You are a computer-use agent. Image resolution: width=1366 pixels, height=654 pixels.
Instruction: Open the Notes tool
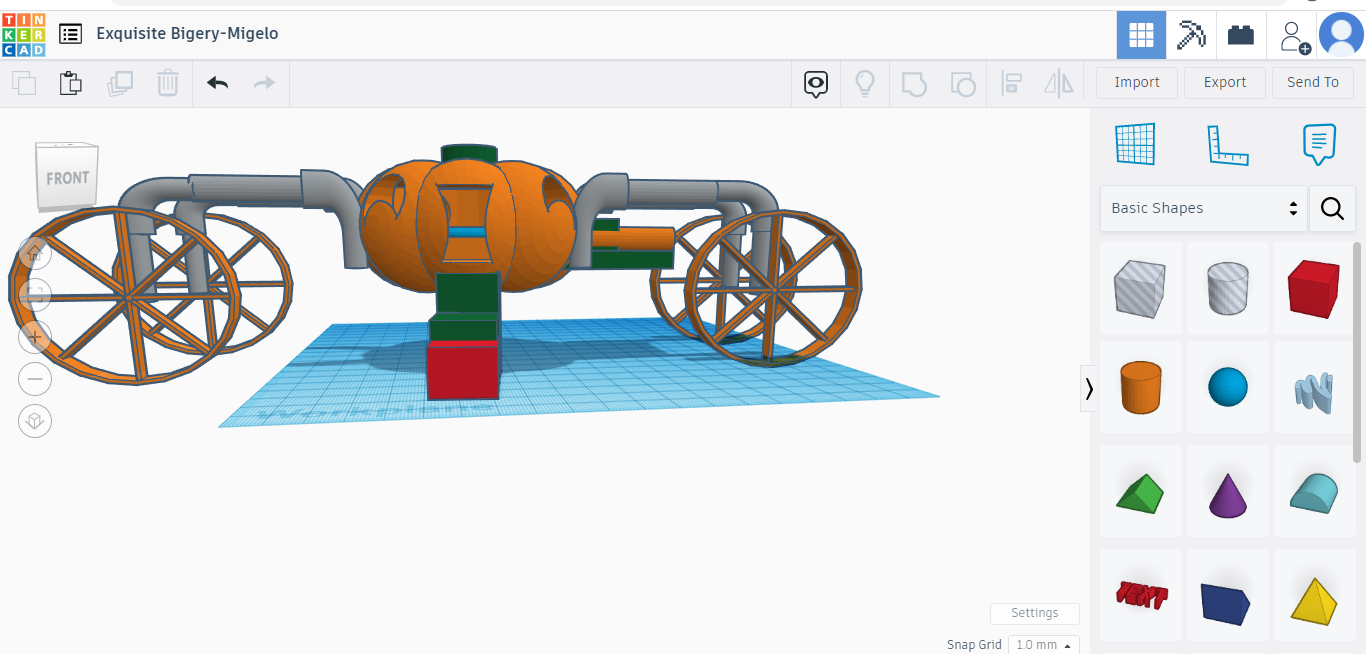click(x=1319, y=144)
